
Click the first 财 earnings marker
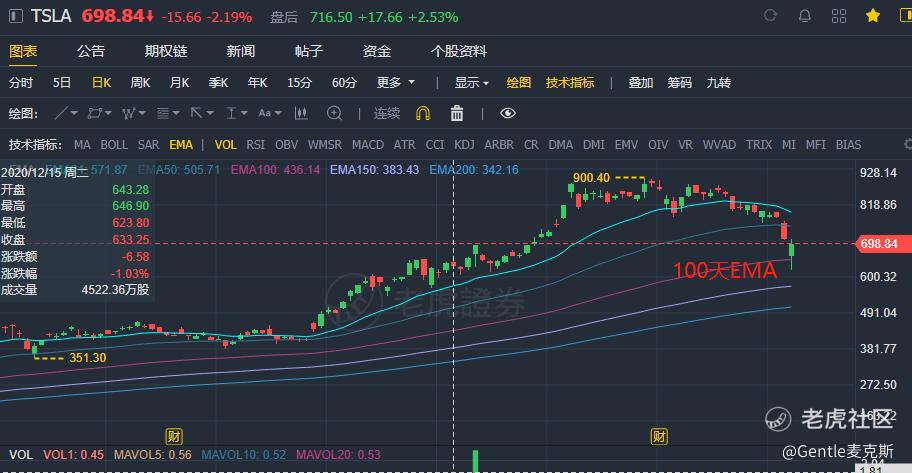[x=174, y=436]
